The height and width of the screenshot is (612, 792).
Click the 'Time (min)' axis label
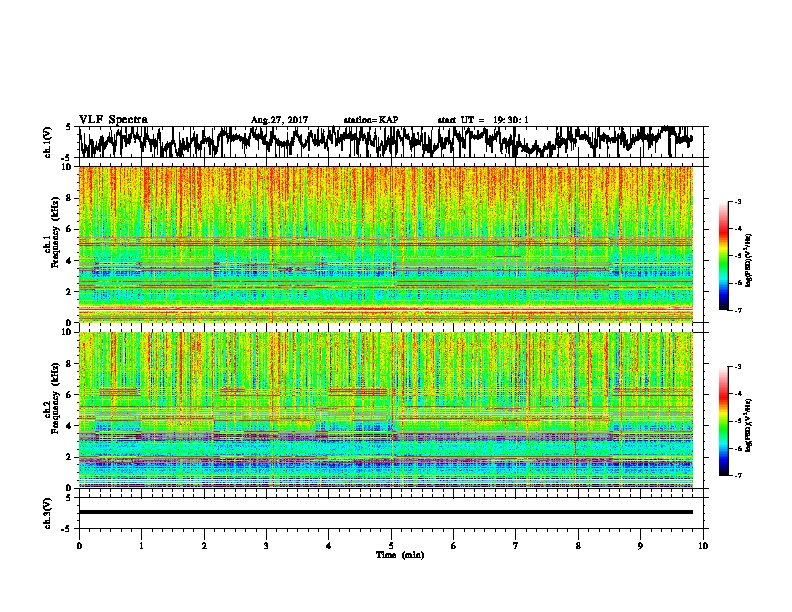400,555
